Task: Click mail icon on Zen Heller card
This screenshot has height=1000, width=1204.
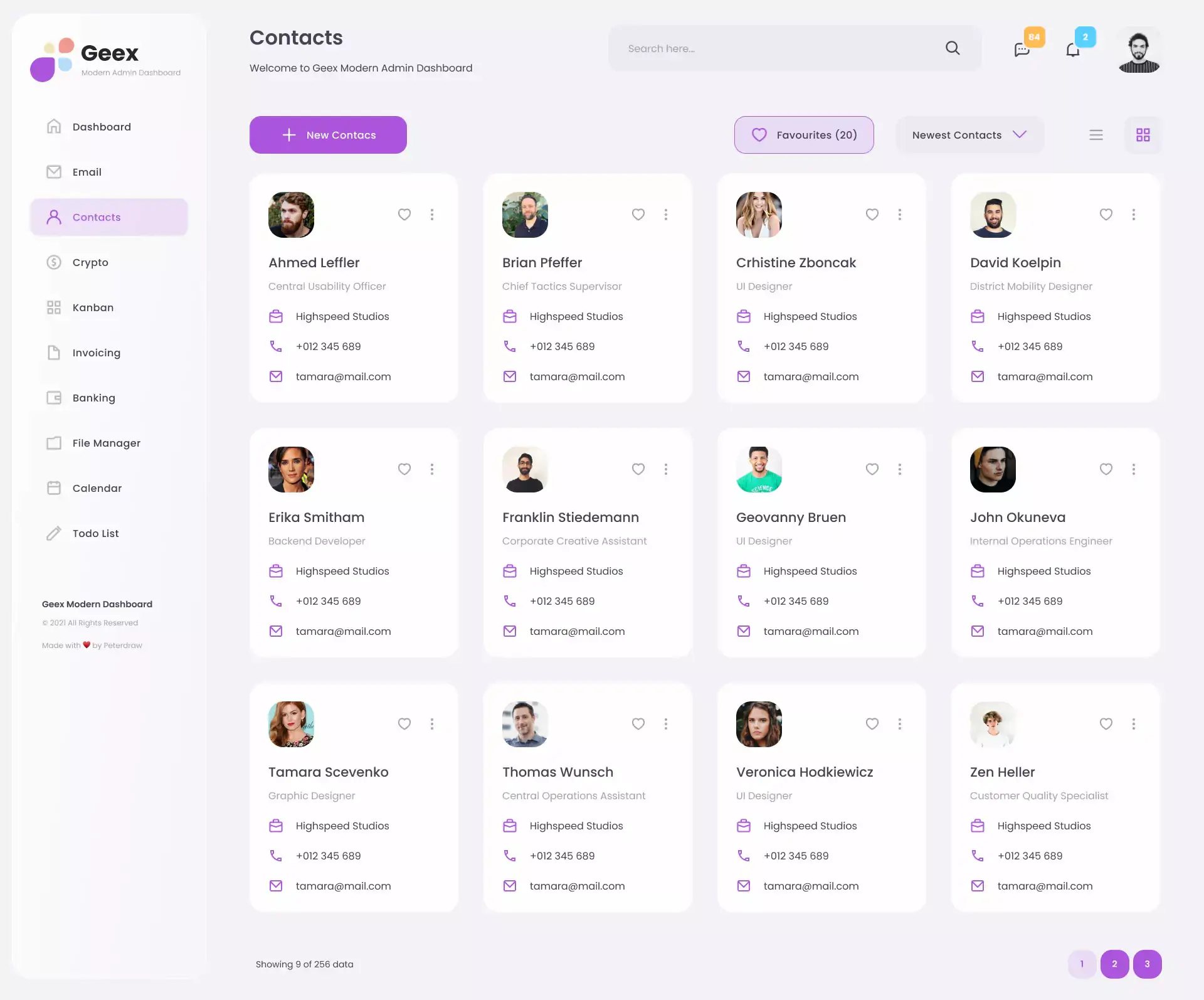Action: tap(978, 886)
